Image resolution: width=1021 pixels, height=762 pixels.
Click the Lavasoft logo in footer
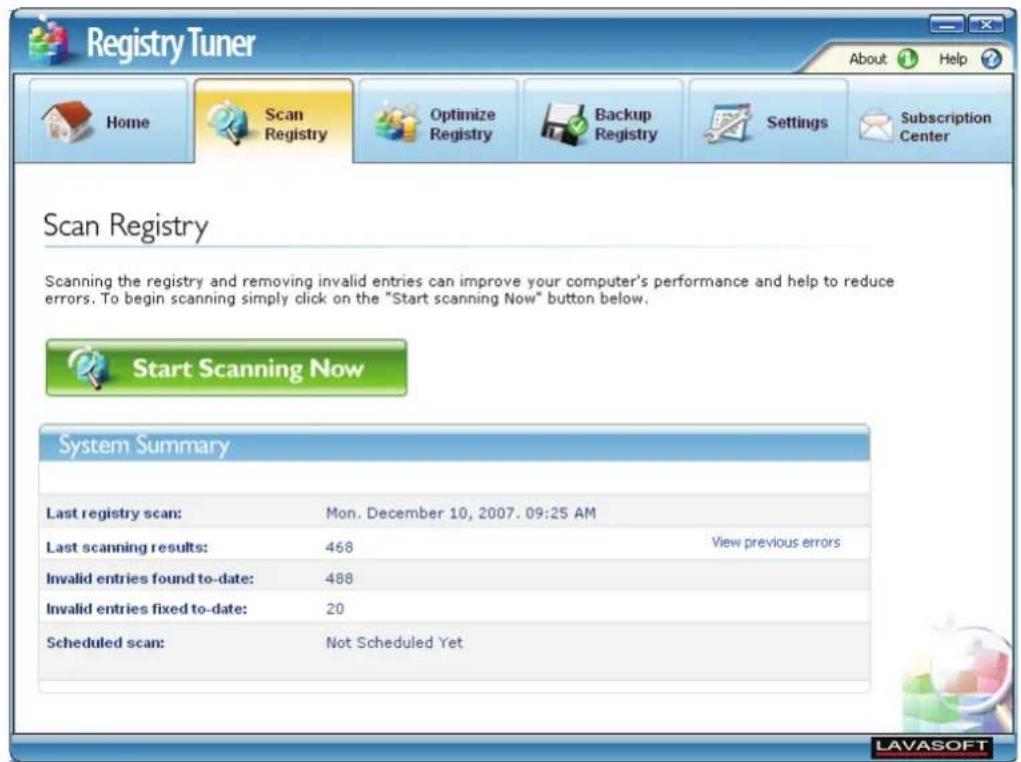(931, 746)
